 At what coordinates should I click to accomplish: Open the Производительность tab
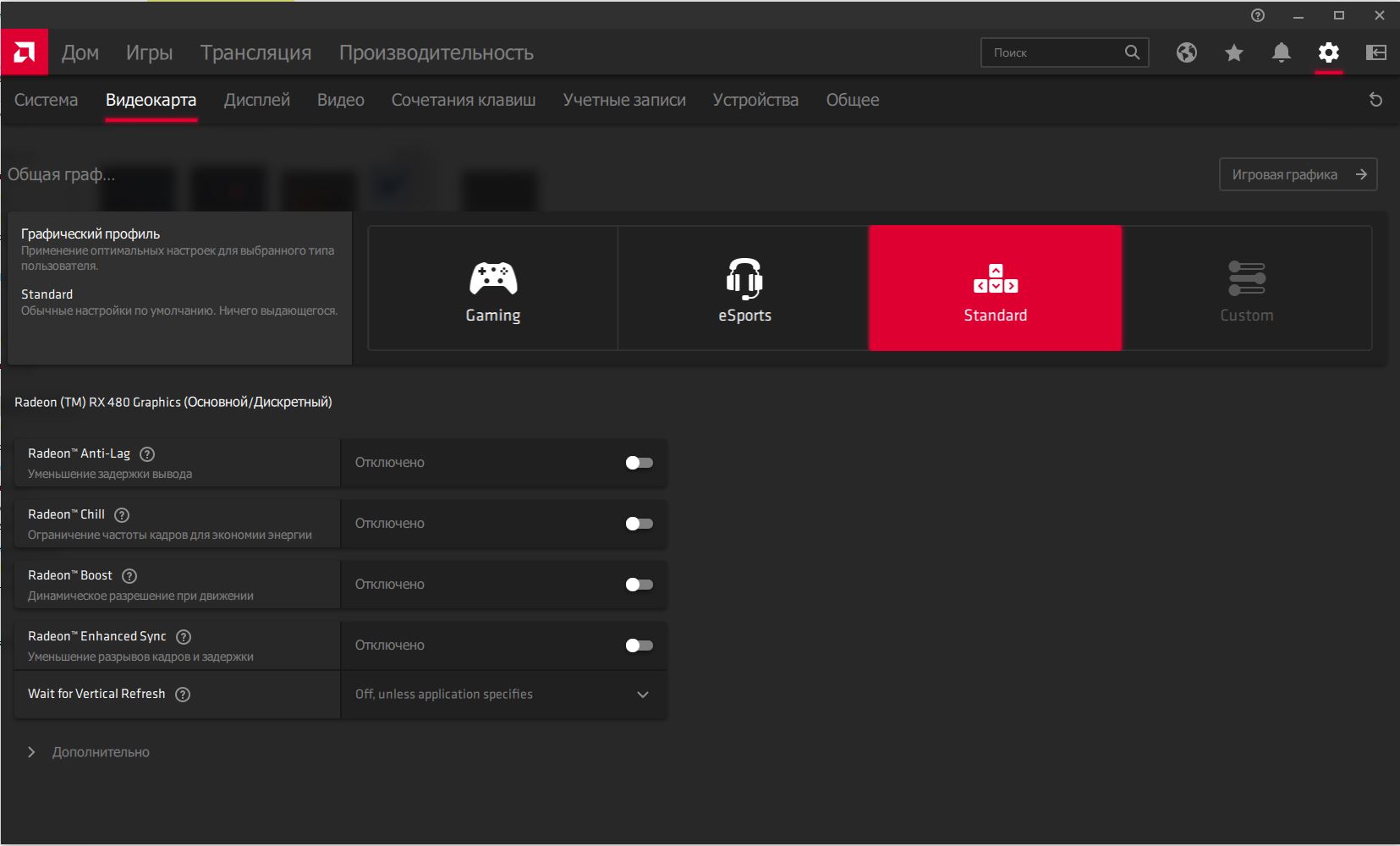tap(436, 52)
